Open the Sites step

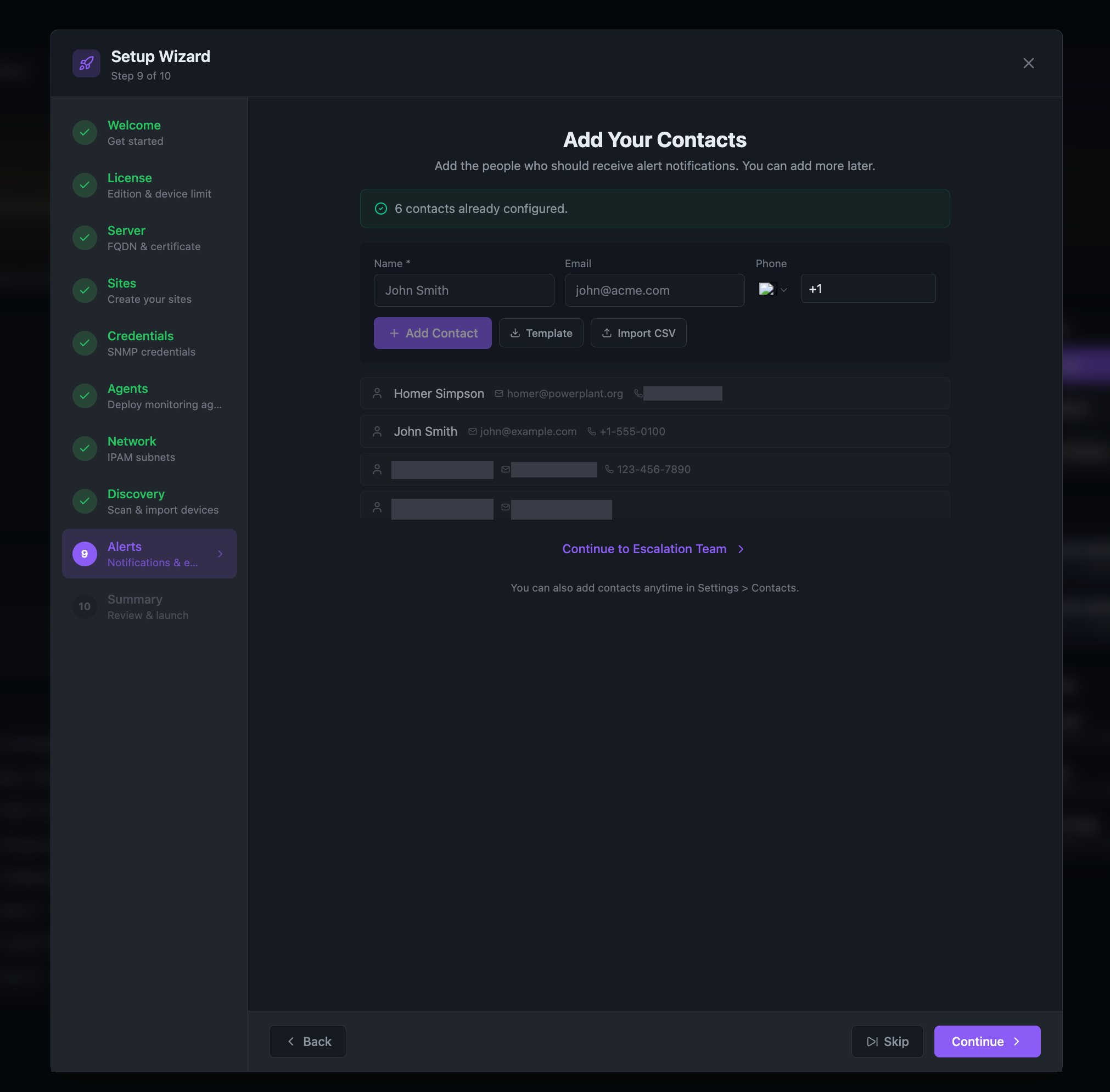pyautogui.click(x=150, y=291)
